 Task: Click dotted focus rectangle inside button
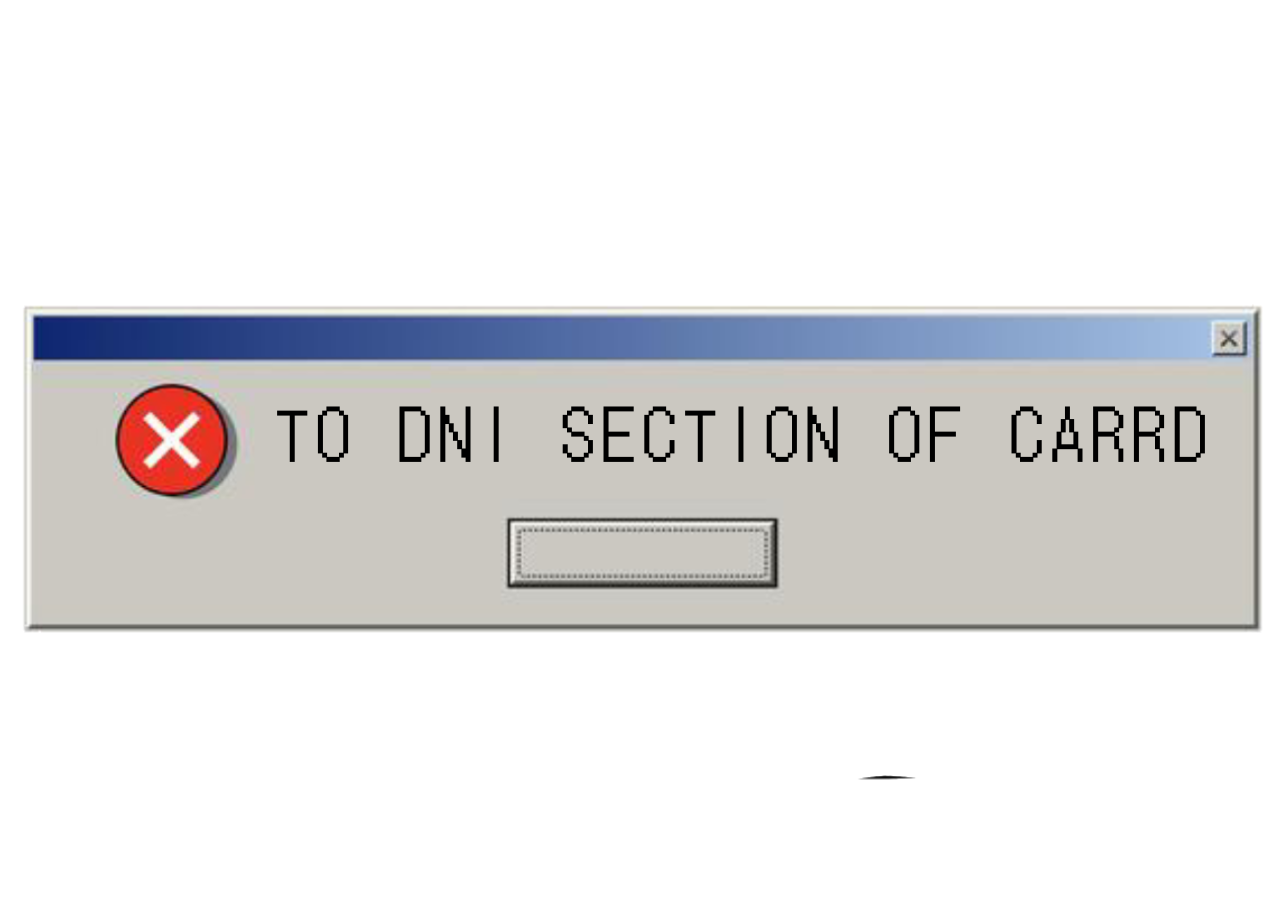click(x=642, y=553)
